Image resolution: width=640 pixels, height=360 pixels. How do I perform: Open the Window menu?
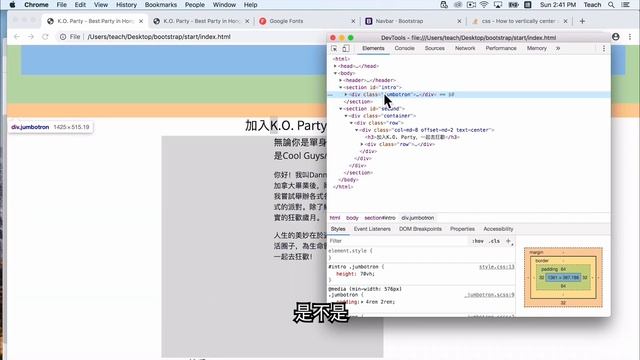pyautogui.click(x=224, y=5)
